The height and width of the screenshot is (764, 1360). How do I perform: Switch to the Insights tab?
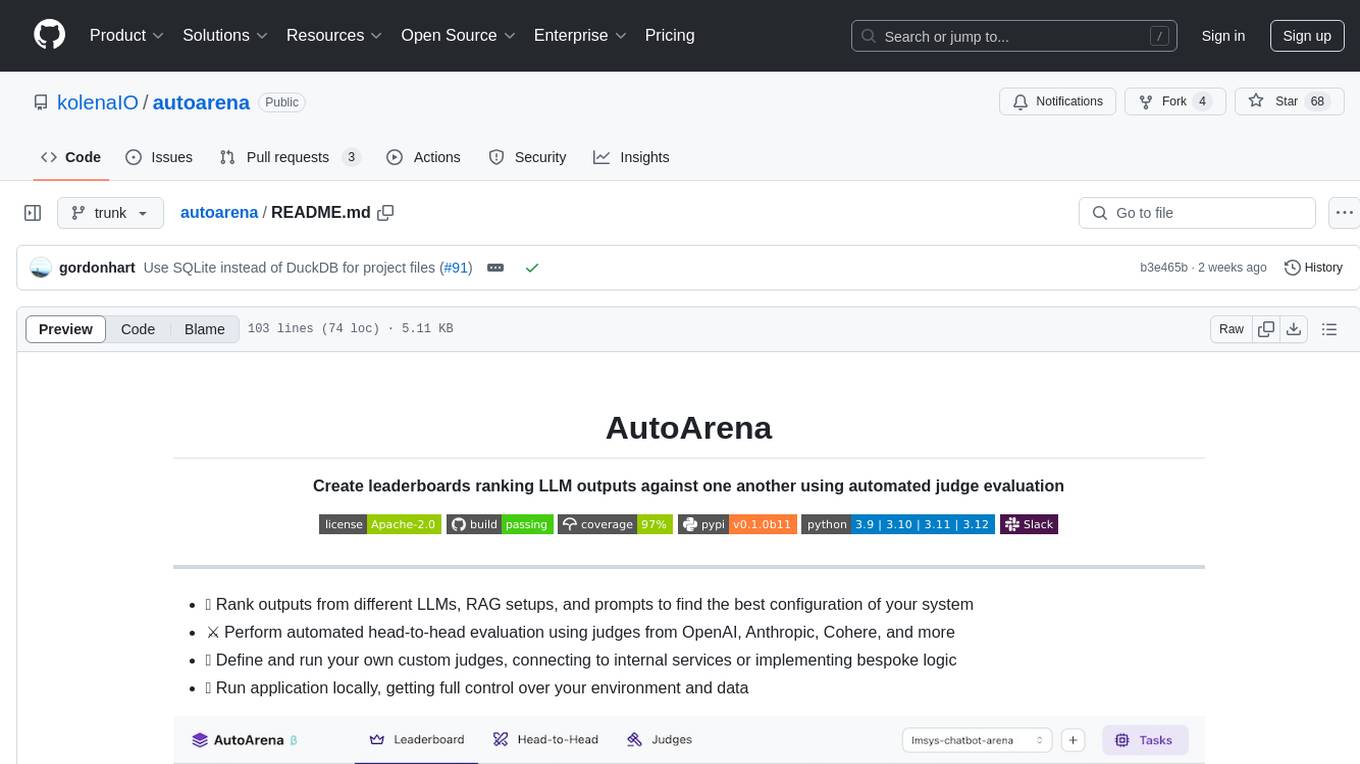pos(631,157)
